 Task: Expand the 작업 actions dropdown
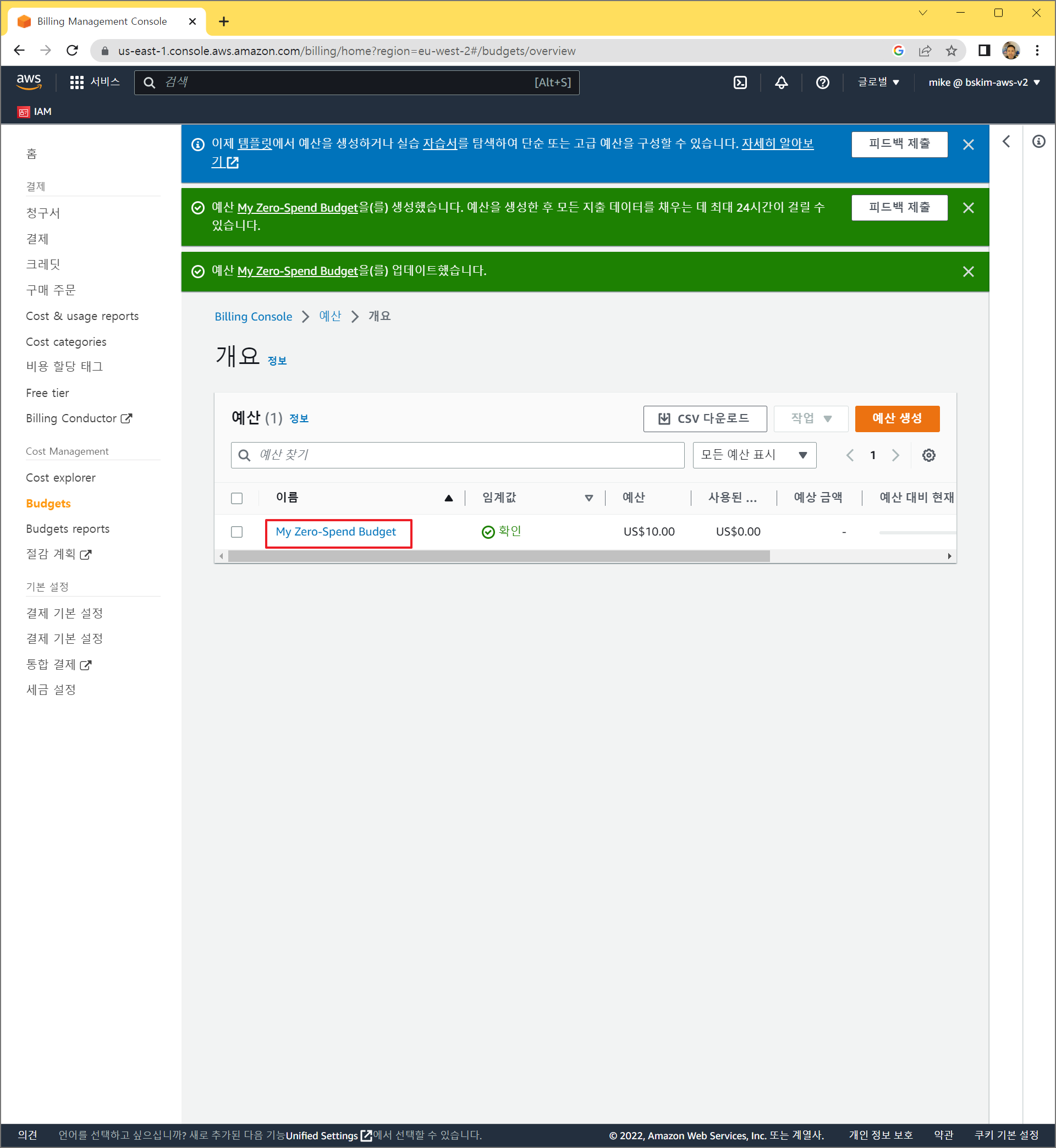tap(811, 418)
